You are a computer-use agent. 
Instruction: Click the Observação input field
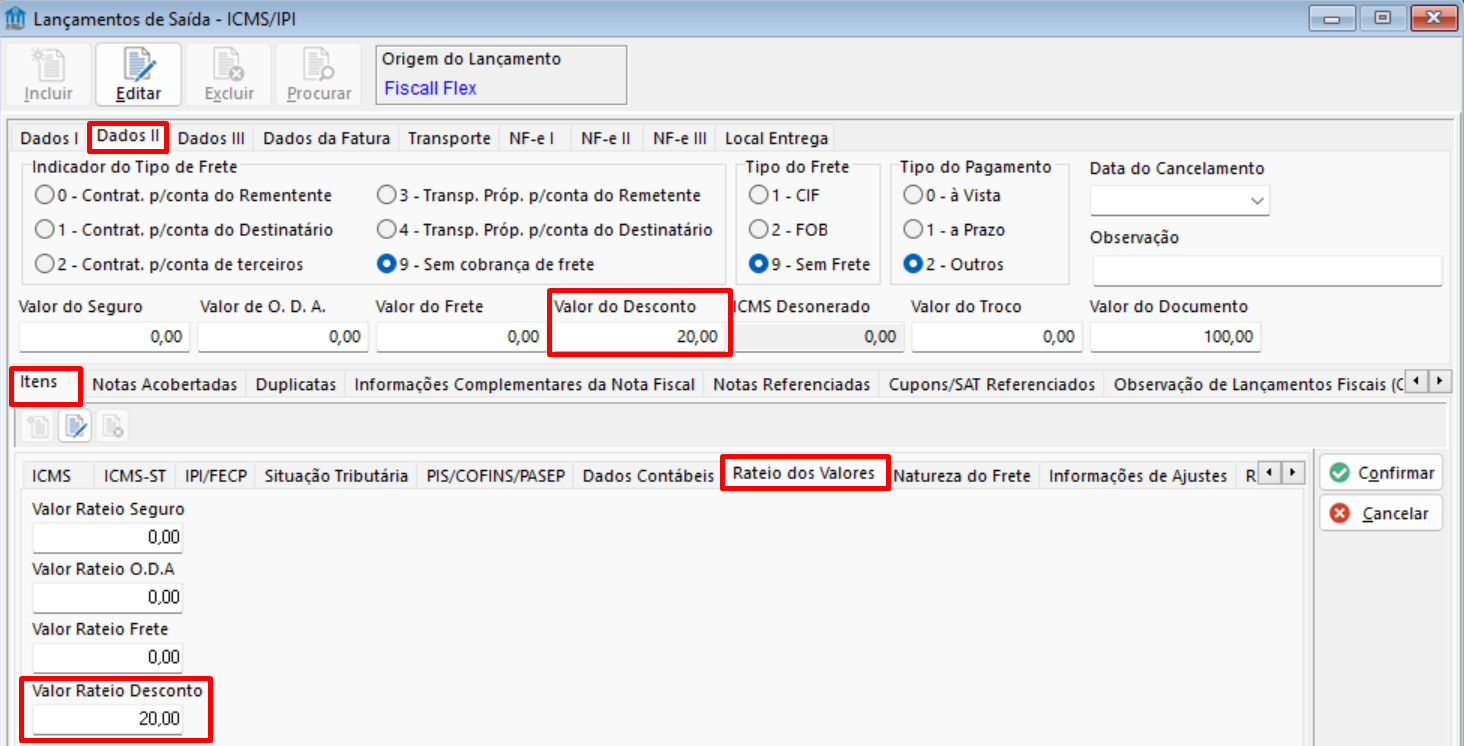point(1267,271)
